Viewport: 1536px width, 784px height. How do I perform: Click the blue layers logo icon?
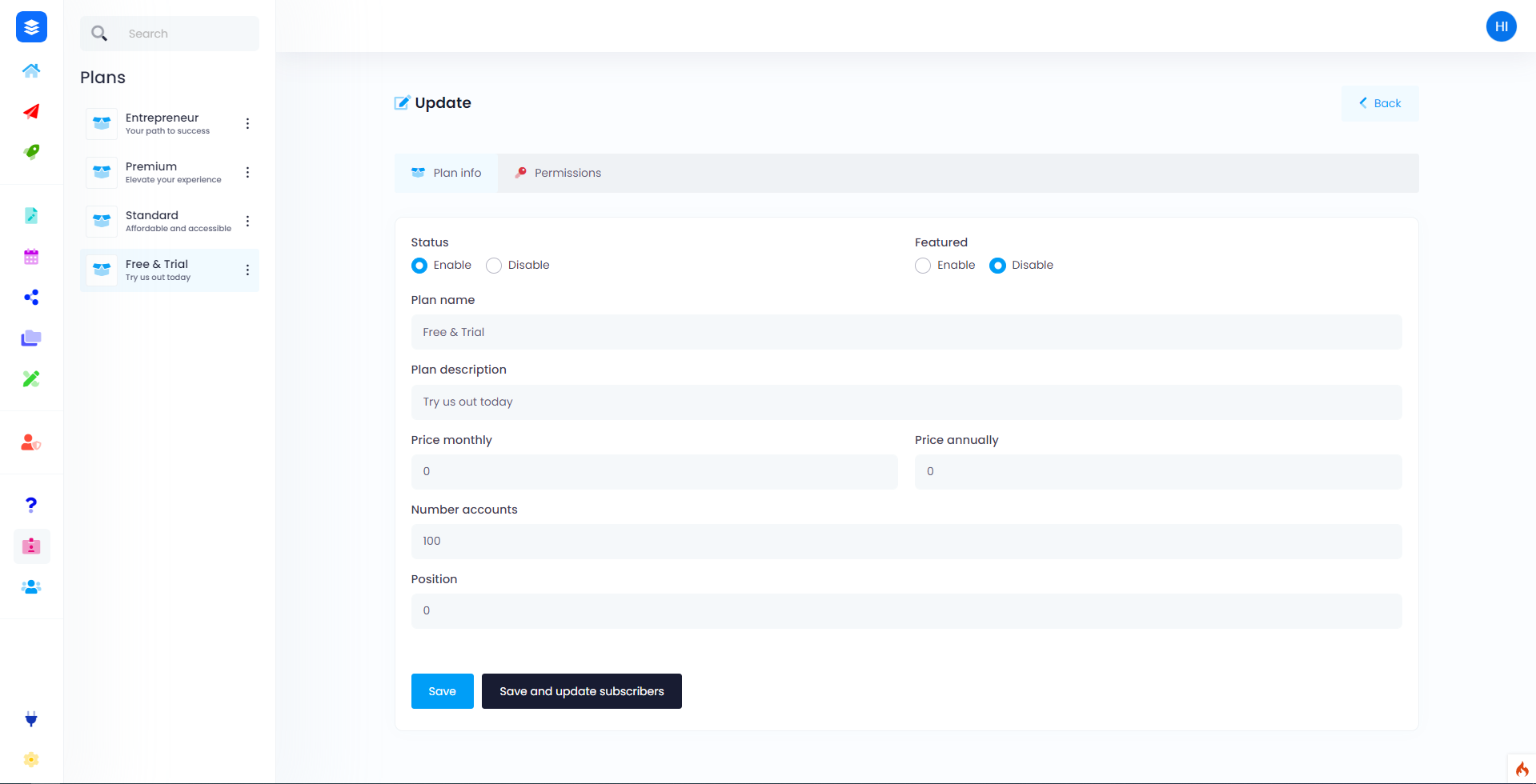(x=31, y=27)
